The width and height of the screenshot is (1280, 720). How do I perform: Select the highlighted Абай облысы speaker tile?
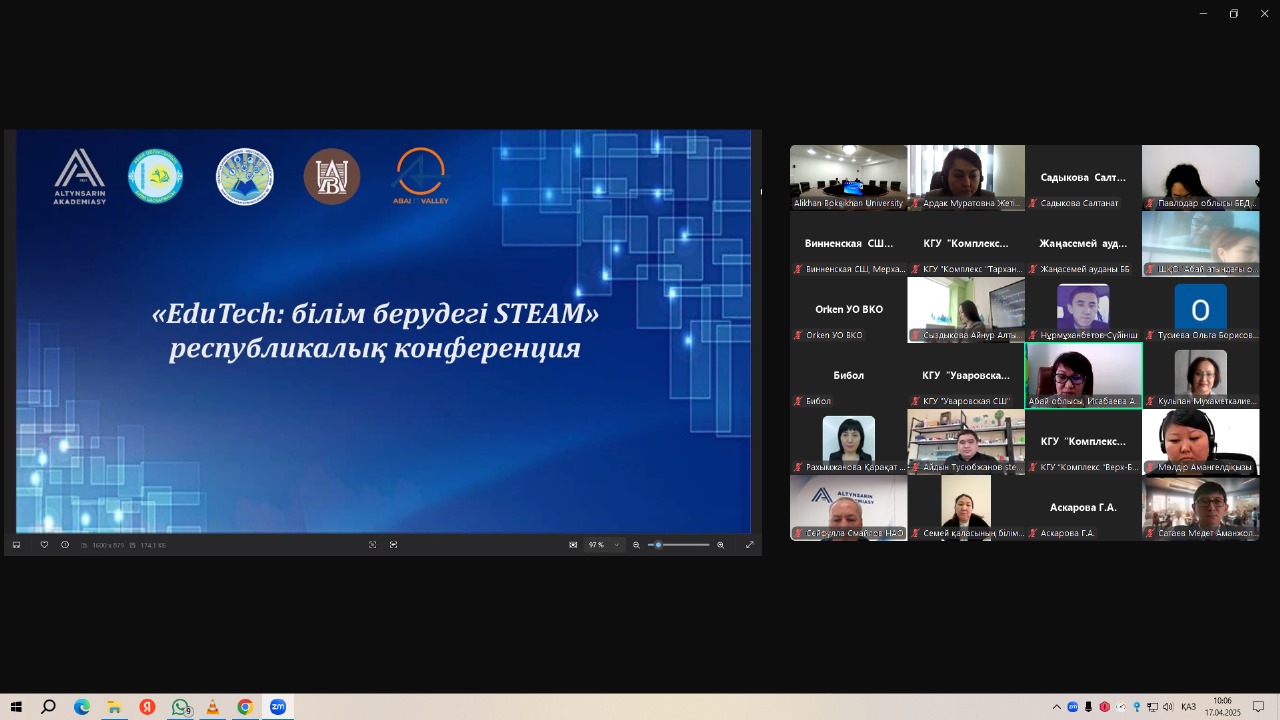1083,375
